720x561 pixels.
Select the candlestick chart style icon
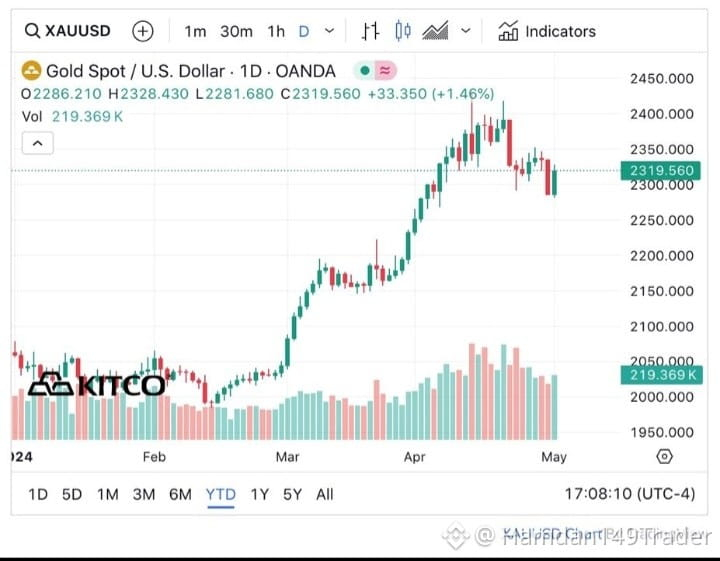click(x=403, y=31)
